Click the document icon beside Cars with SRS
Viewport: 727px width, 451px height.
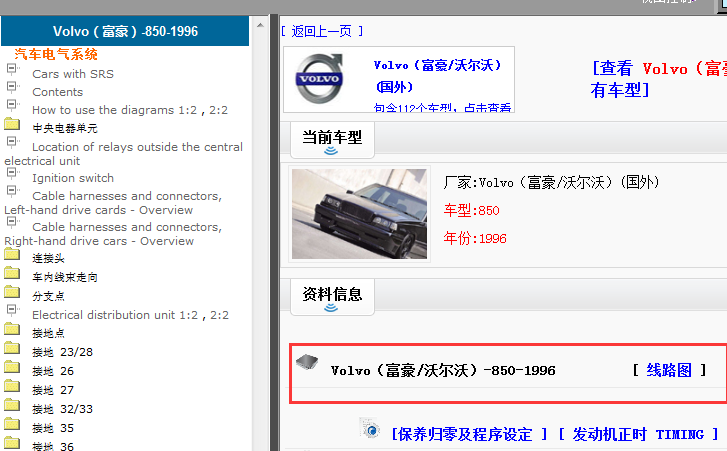12,69
